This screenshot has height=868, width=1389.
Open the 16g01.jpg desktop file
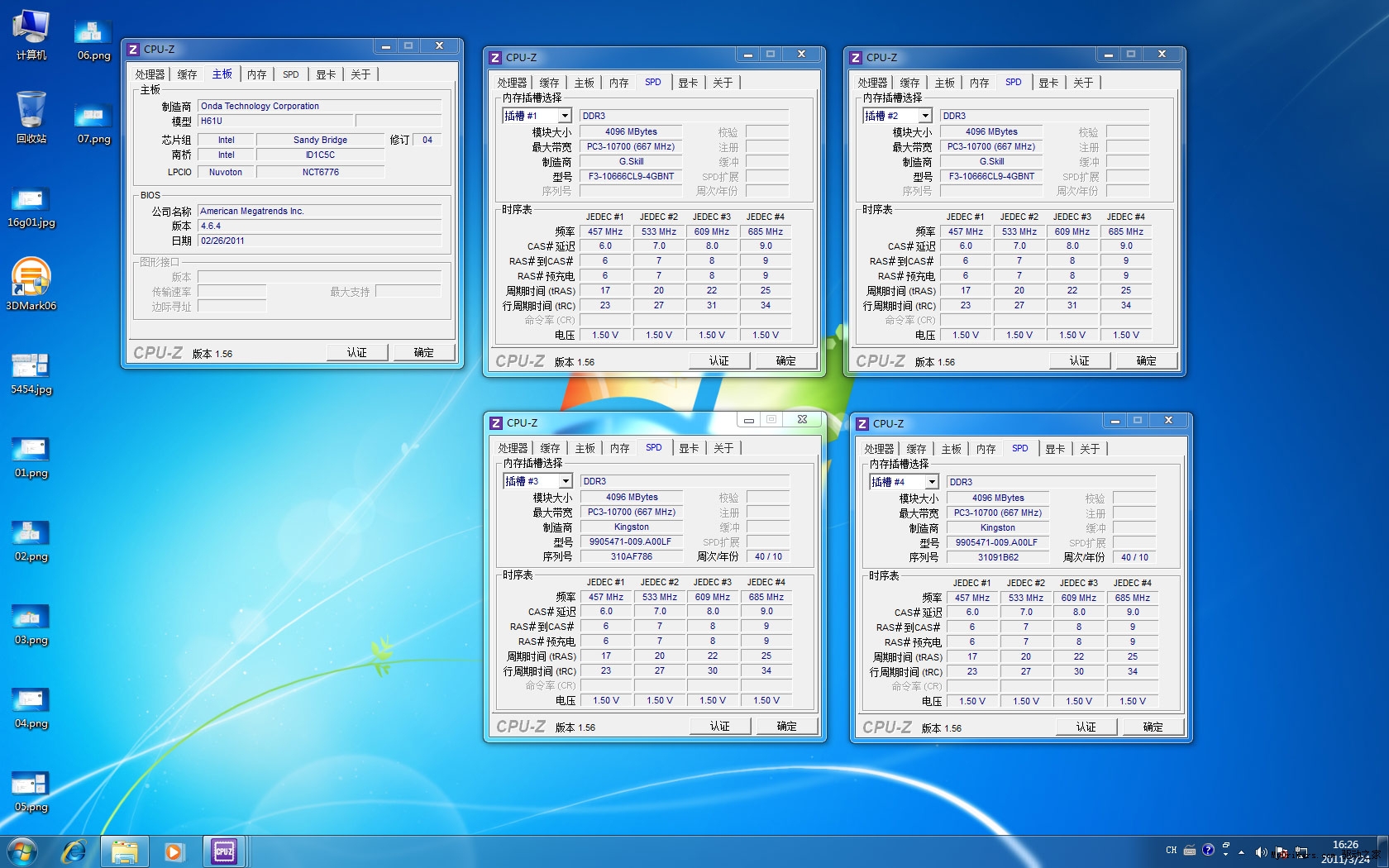(31, 201)
